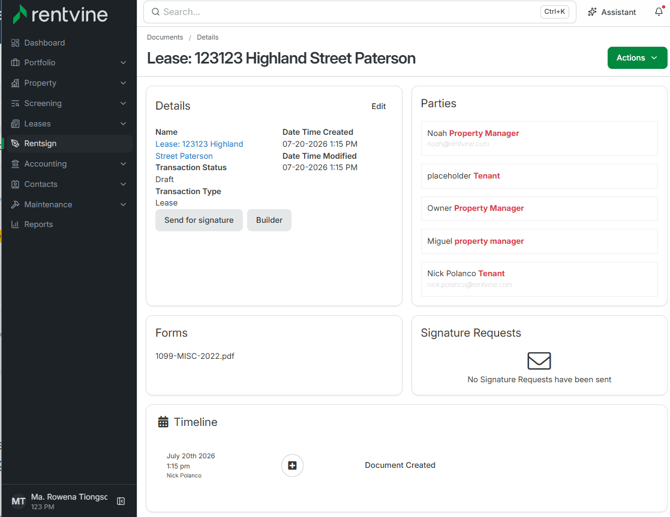Select Nick Polanco Tenant party
The height and width of the screenshot is (517, 670).
click(539, 279)
